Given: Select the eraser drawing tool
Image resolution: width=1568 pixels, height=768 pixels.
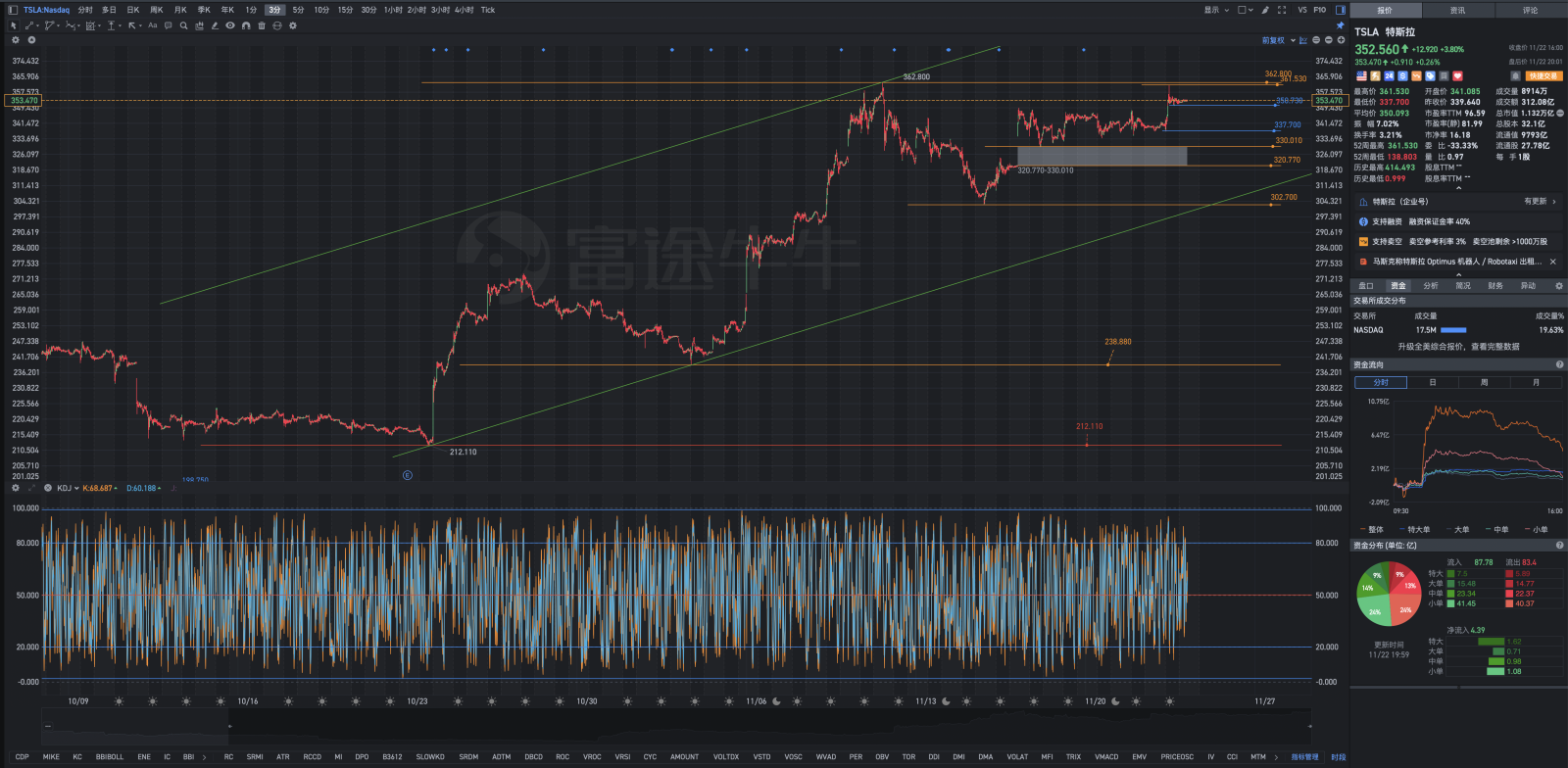Looking at the screenshot, I should coord(215,25).
